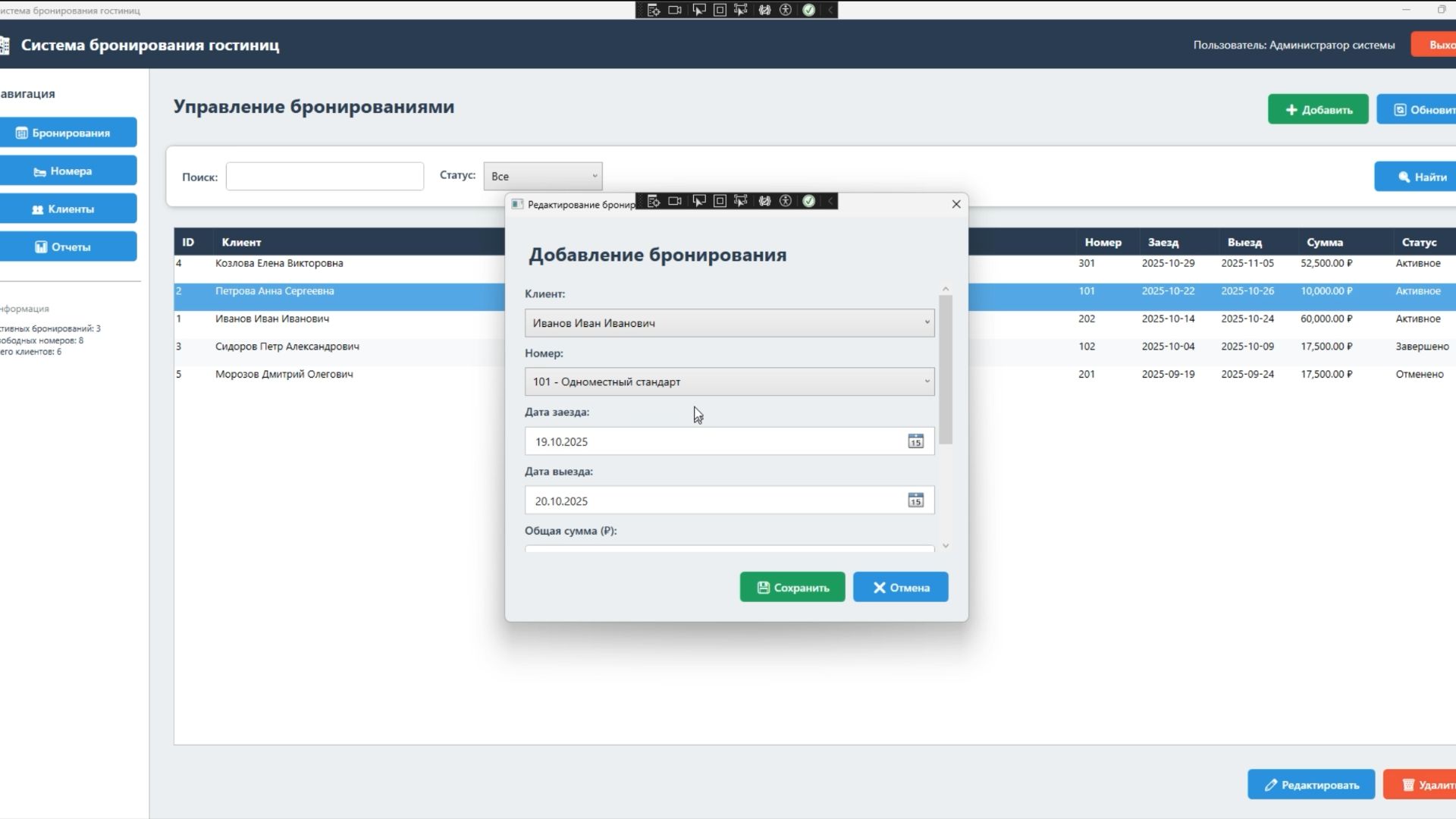Enable select element tool in the dialog's debug toolbar
Viewport: 1456px width, 819px height.
[698, 201]
